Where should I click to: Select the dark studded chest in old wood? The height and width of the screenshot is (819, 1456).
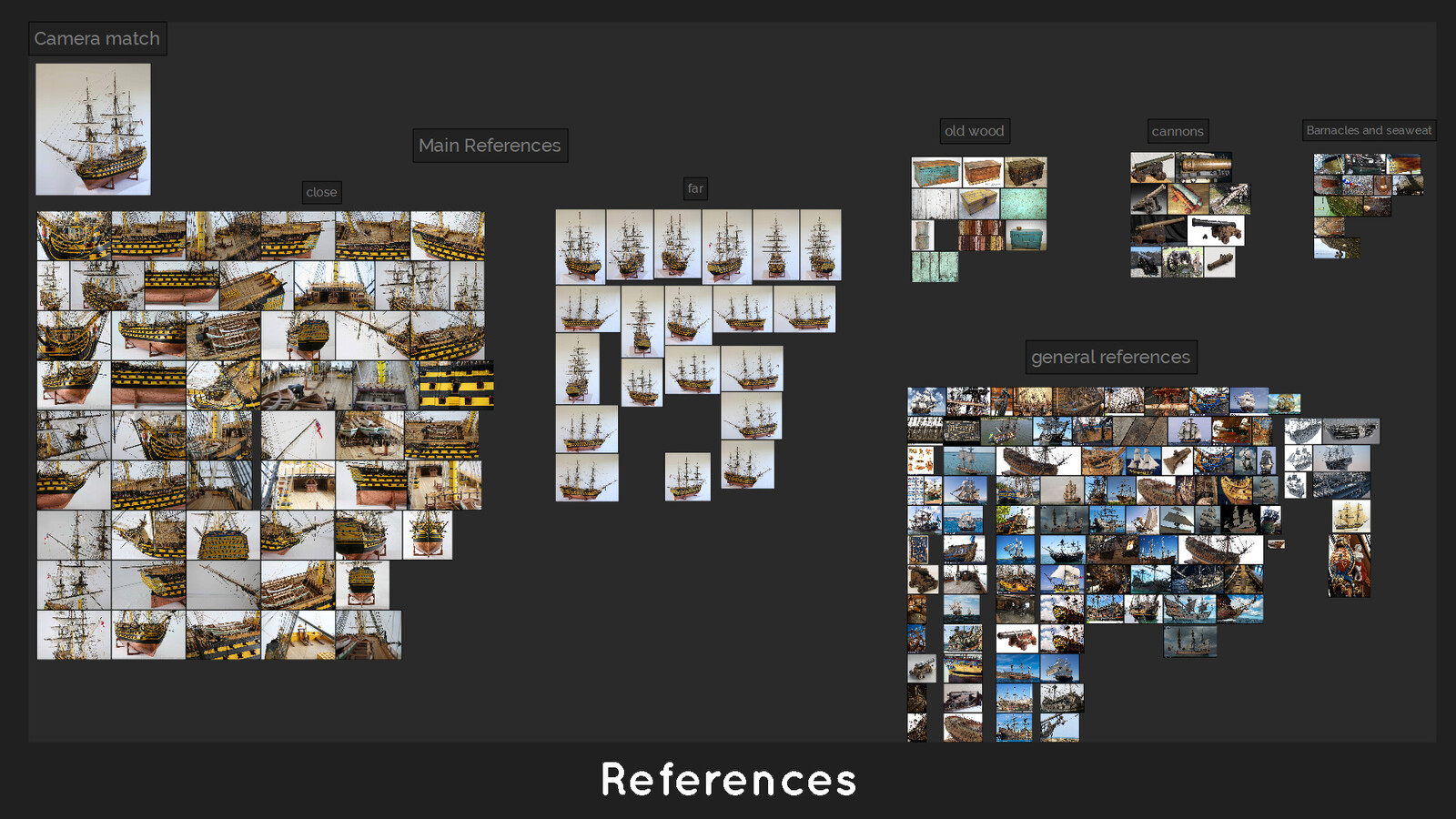1026,172
